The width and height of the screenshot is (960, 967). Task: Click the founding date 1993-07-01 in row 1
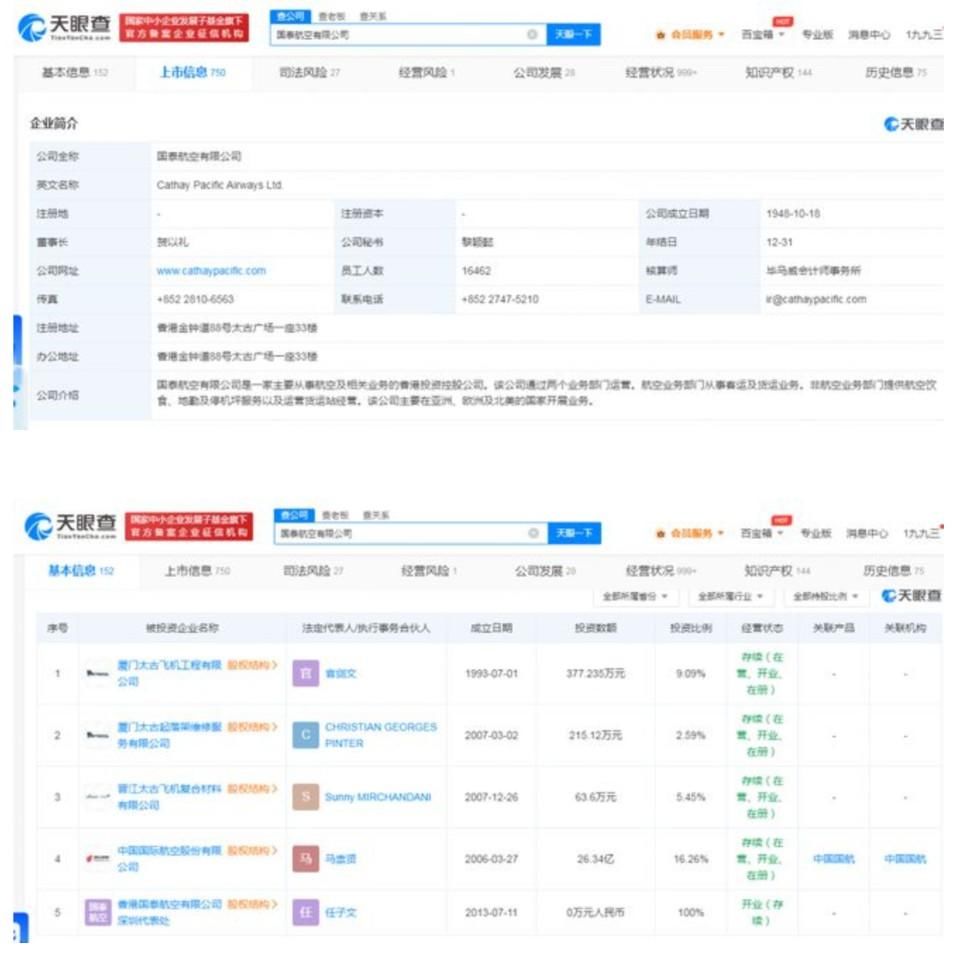491,673
